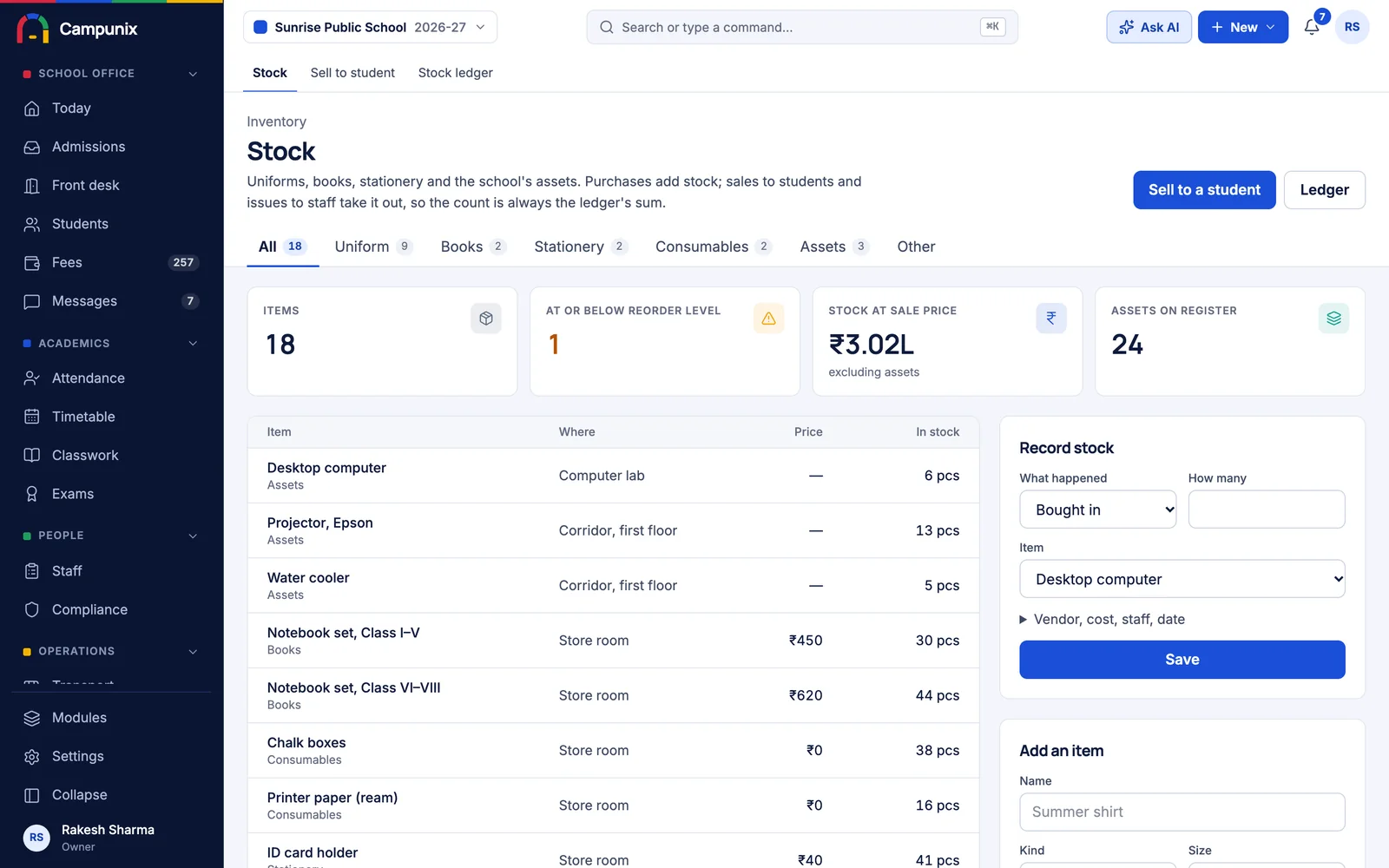Collapse the Operations group

click(x=111, y=651)
